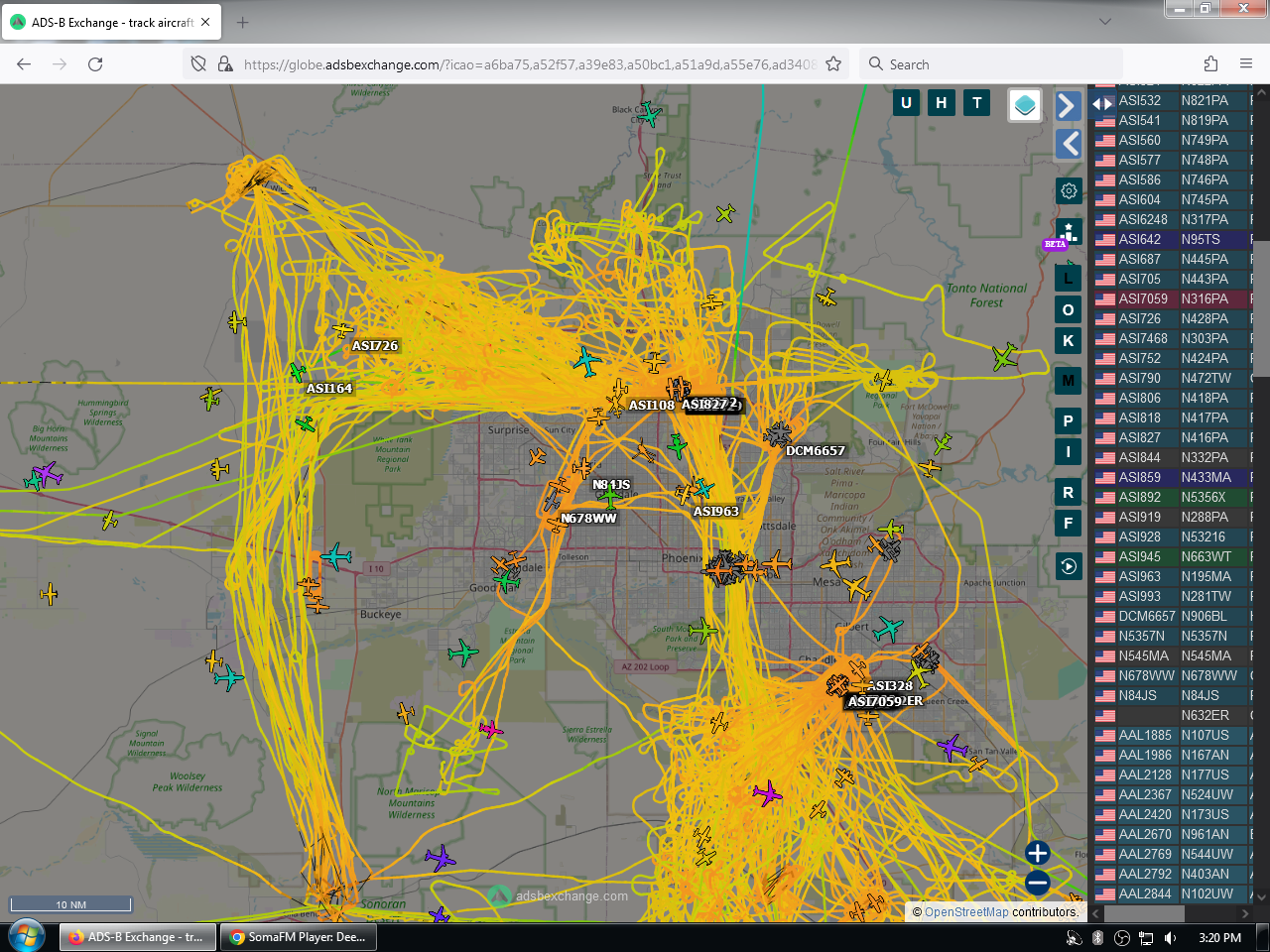Open the BETA stats chart button
This screenshot has height=952, width=1270.
point(1068,234)
